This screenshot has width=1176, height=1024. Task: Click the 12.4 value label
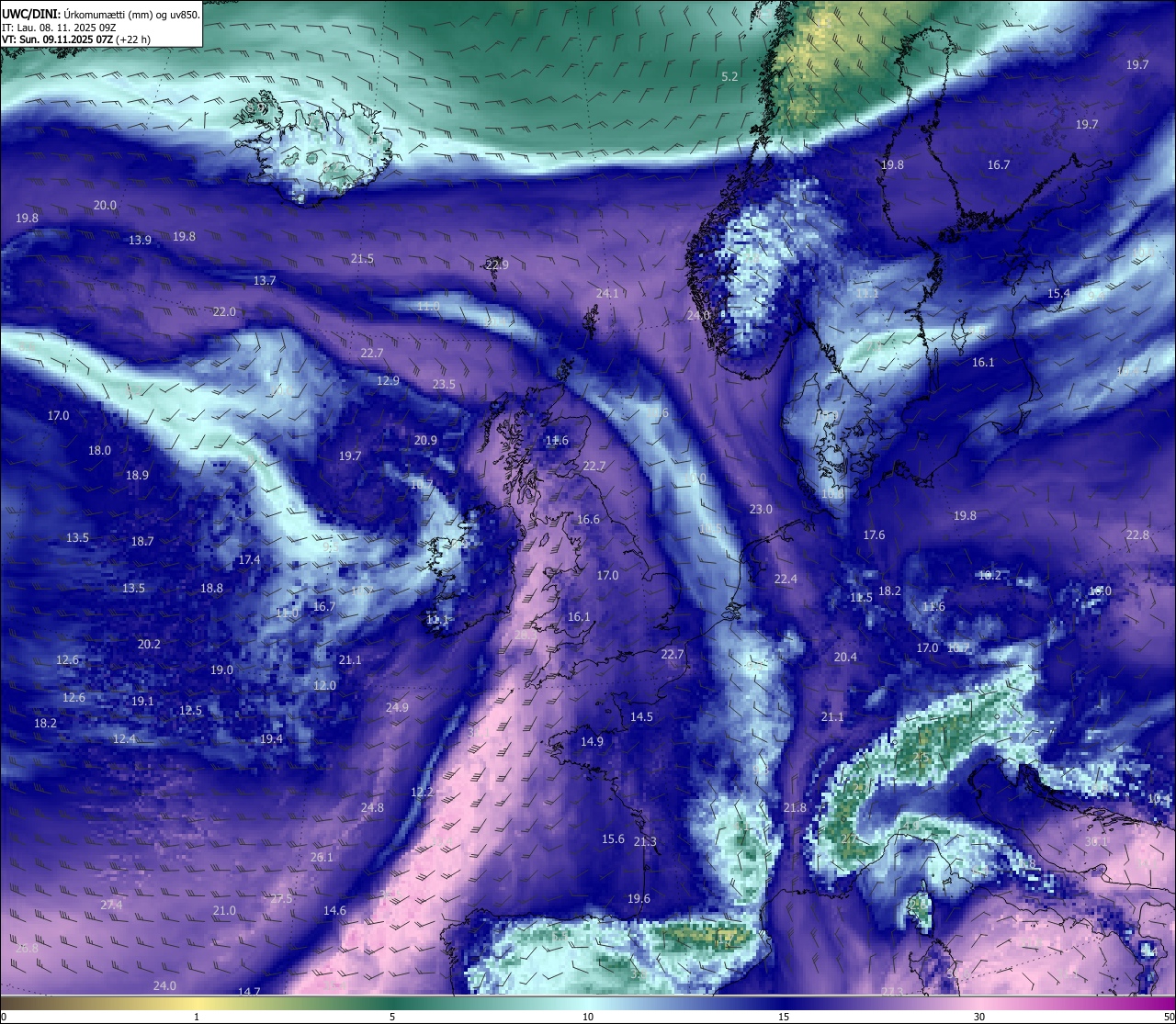click(124, 739)
